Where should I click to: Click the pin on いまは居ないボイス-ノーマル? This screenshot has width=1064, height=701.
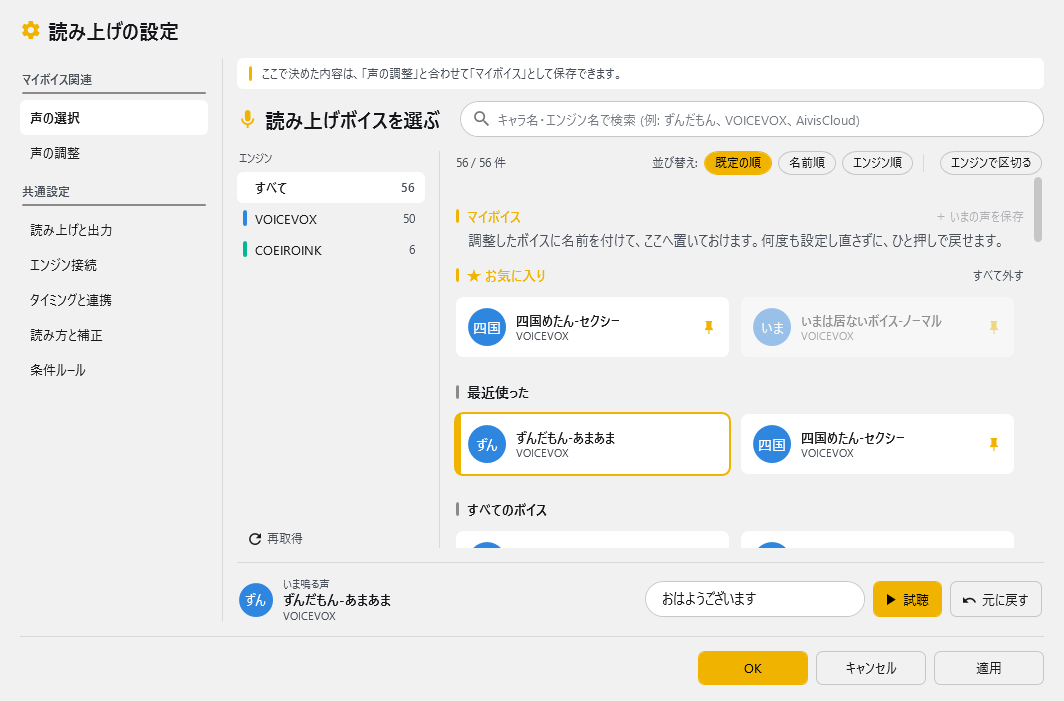[993, 327]
